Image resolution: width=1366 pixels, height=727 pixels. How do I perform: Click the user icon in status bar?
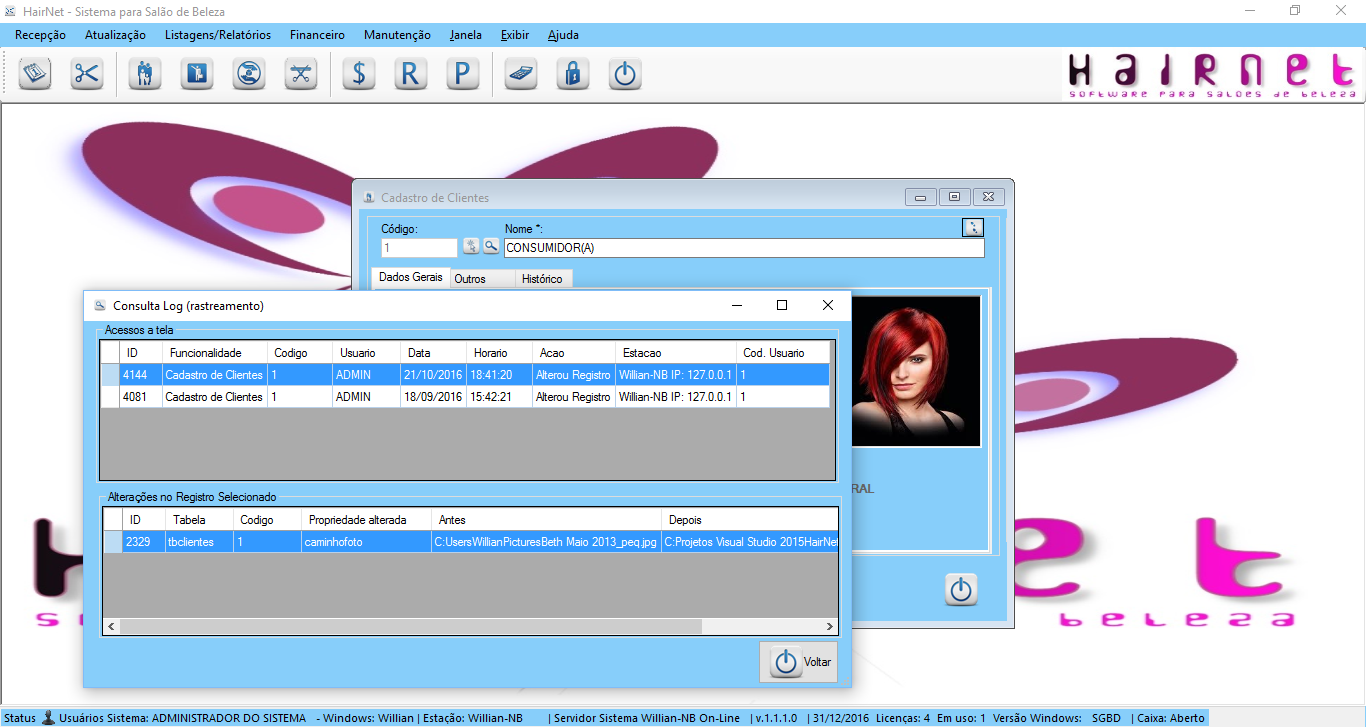48,718
